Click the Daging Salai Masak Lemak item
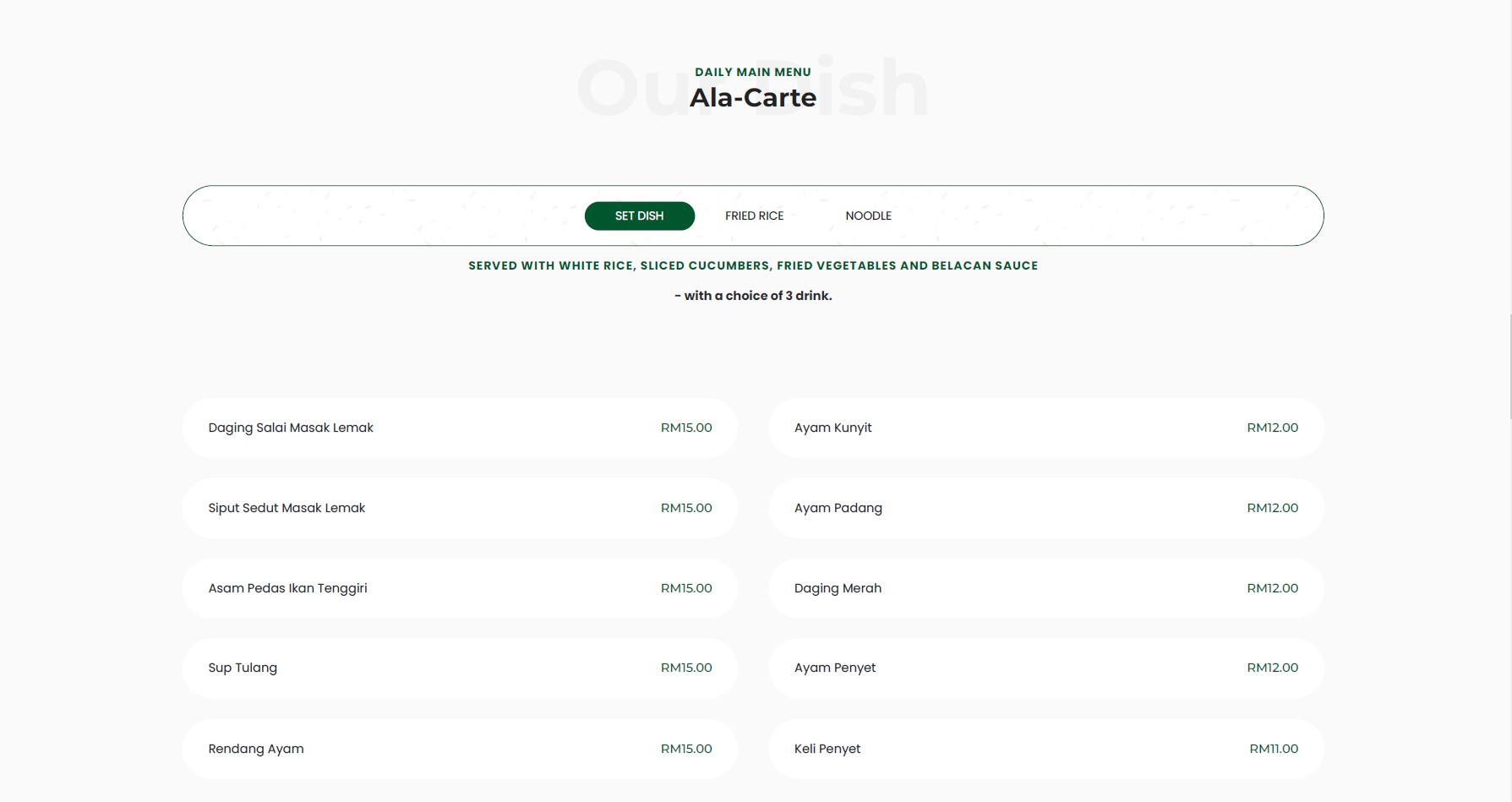The image size is (1512, 802). (291, 428)
